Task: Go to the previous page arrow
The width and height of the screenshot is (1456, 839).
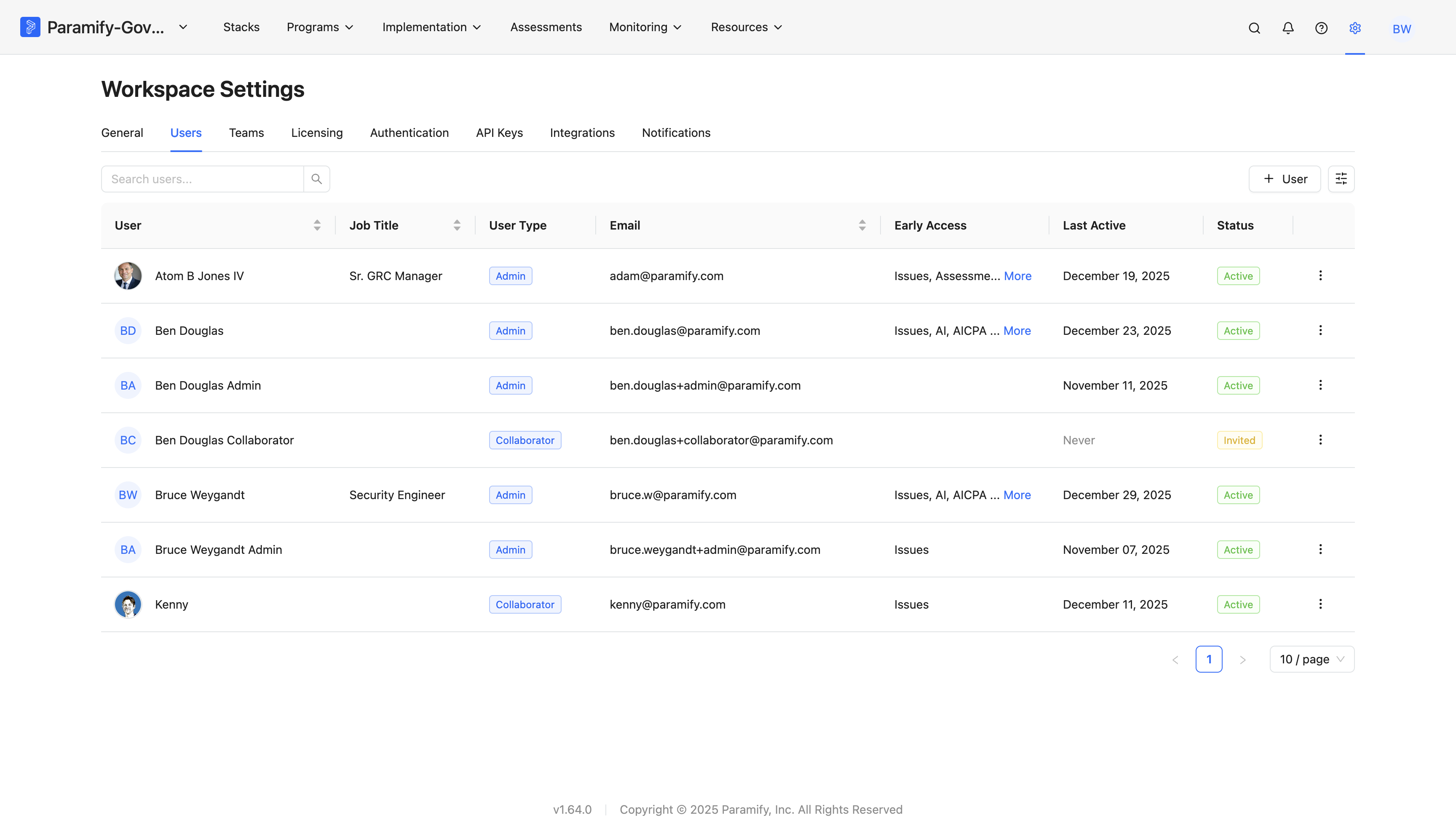Action: click(1175, 660)
